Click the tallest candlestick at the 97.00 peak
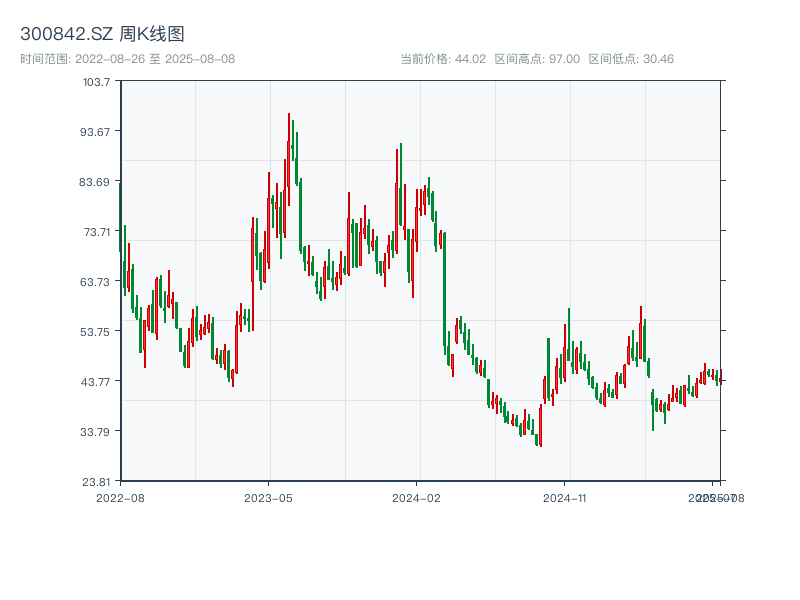The height and width of the screenshot is (600, 800). pos(289,159)
